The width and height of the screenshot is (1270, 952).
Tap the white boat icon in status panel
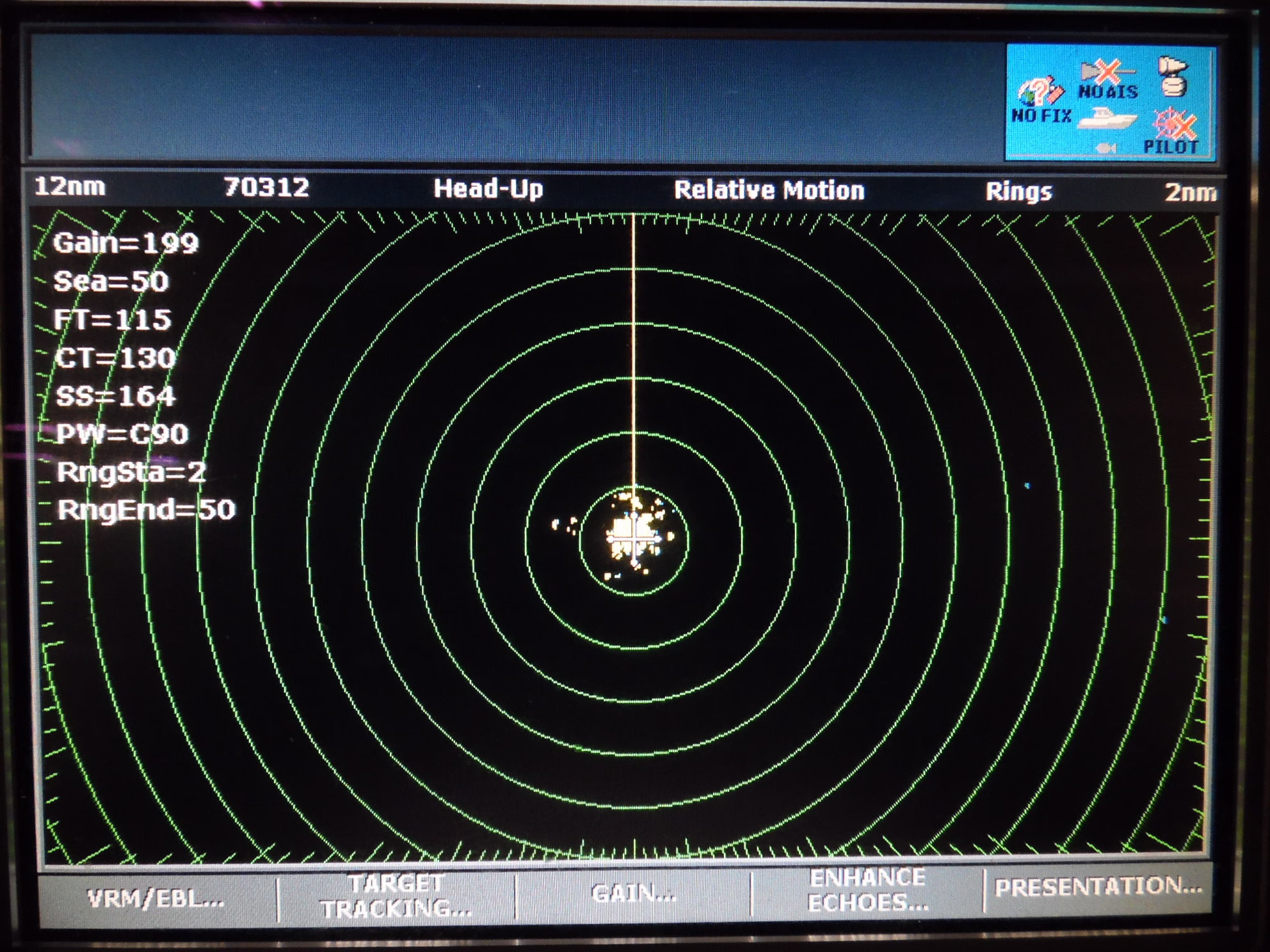pyautogui.click(x=1107, y=118)
